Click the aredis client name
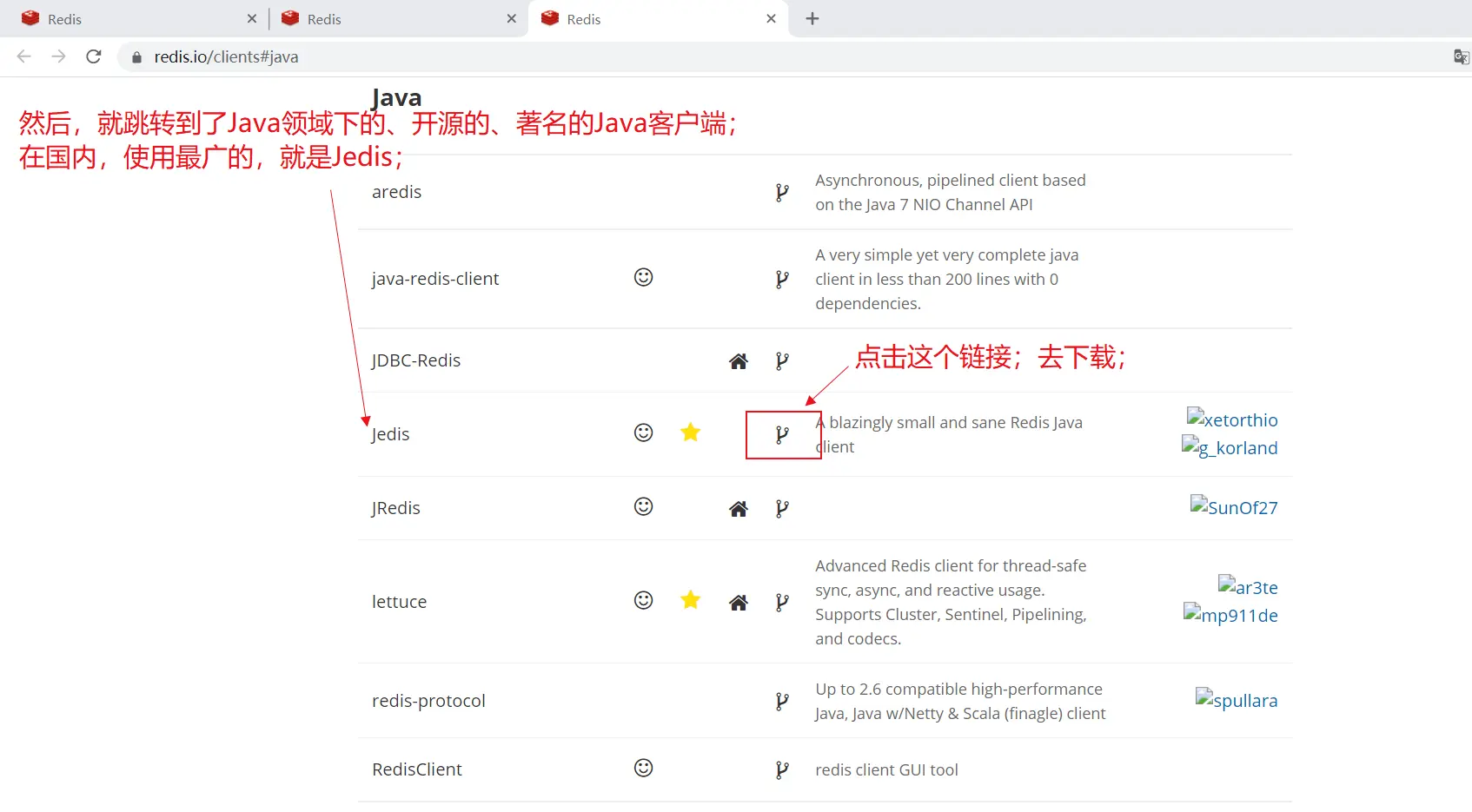This screenshot has height=812, width=1472. pos(396,192)
